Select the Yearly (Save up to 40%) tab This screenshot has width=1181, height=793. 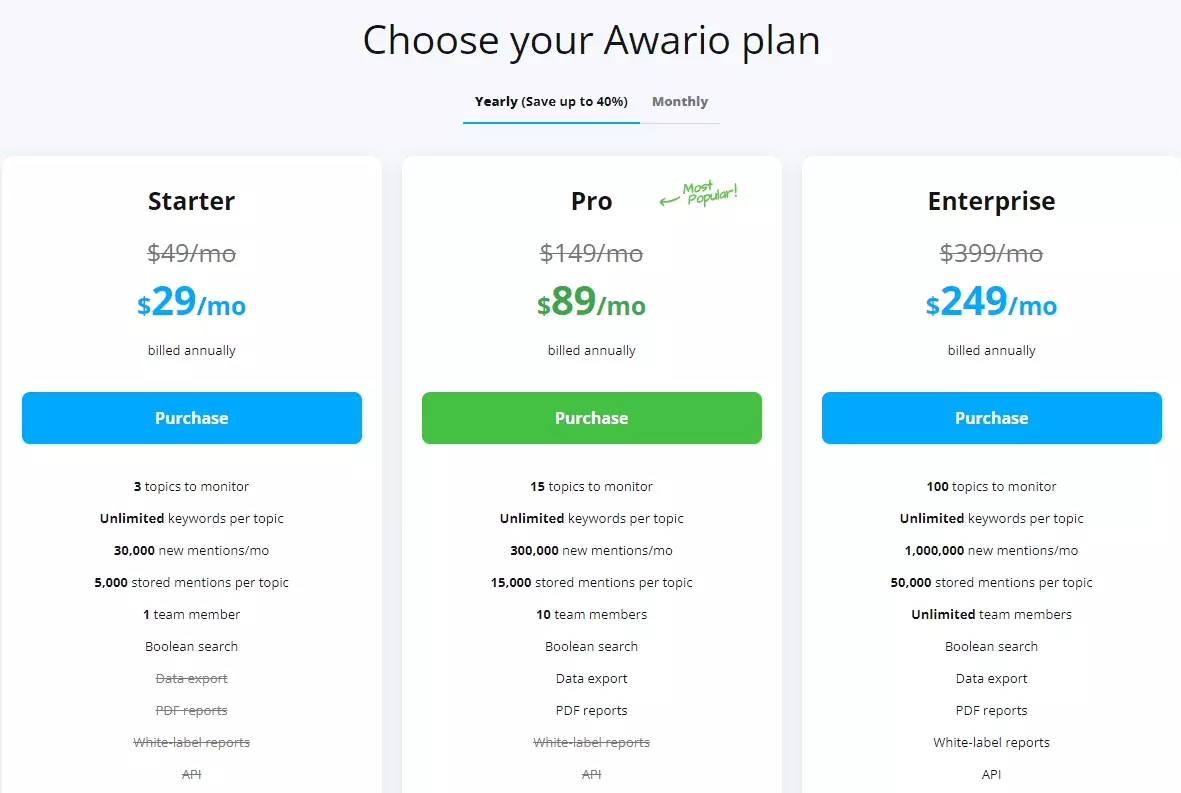(x=551, y=102)
